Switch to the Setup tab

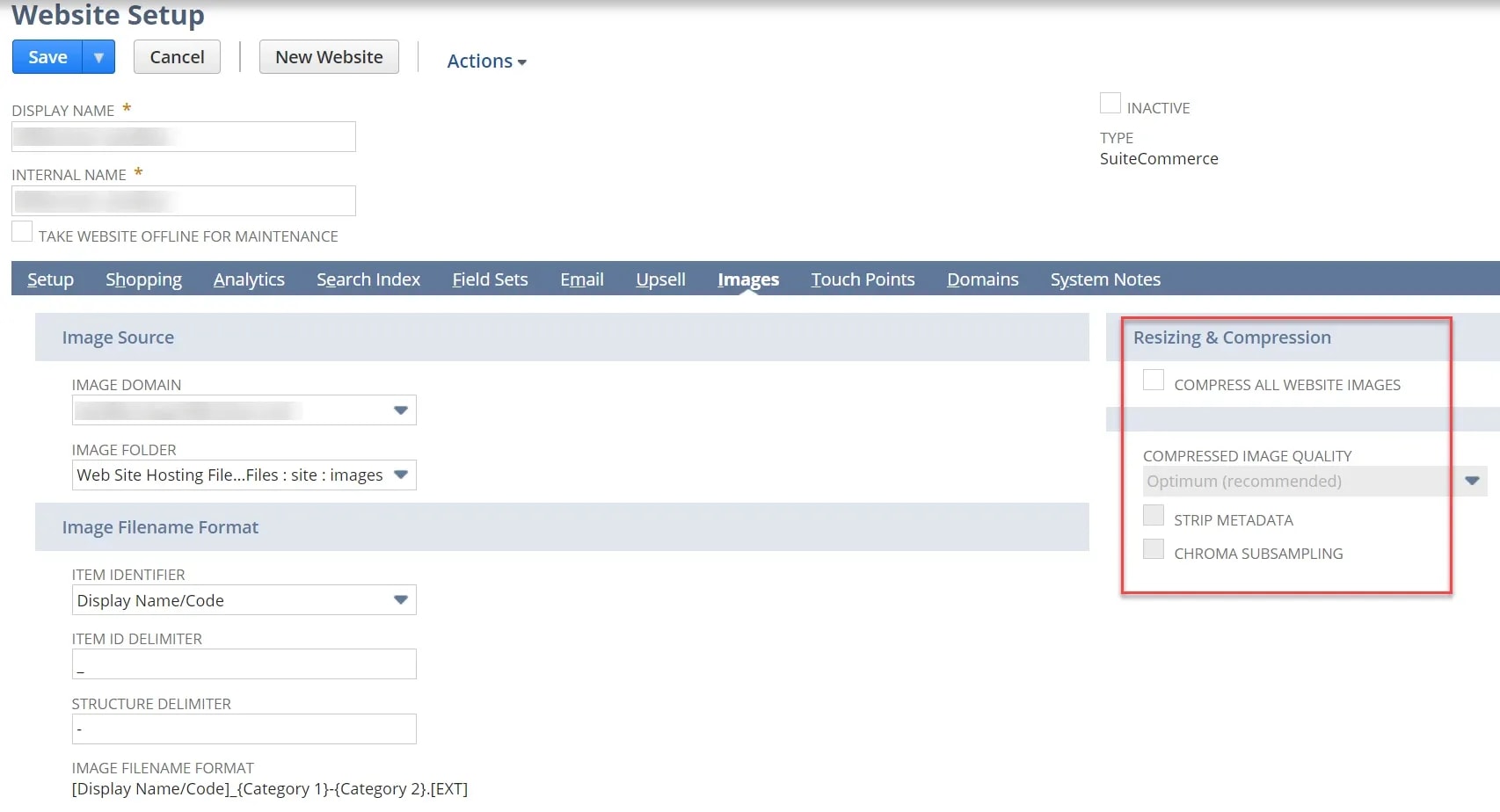(x=50, y=279)
